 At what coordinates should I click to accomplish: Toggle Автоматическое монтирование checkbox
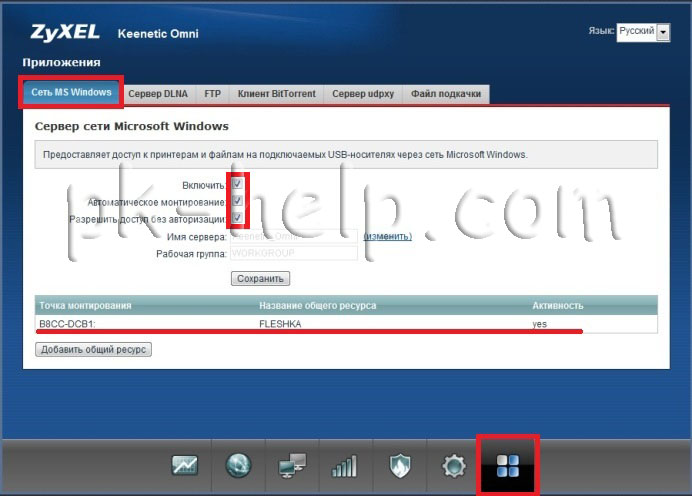237,201
